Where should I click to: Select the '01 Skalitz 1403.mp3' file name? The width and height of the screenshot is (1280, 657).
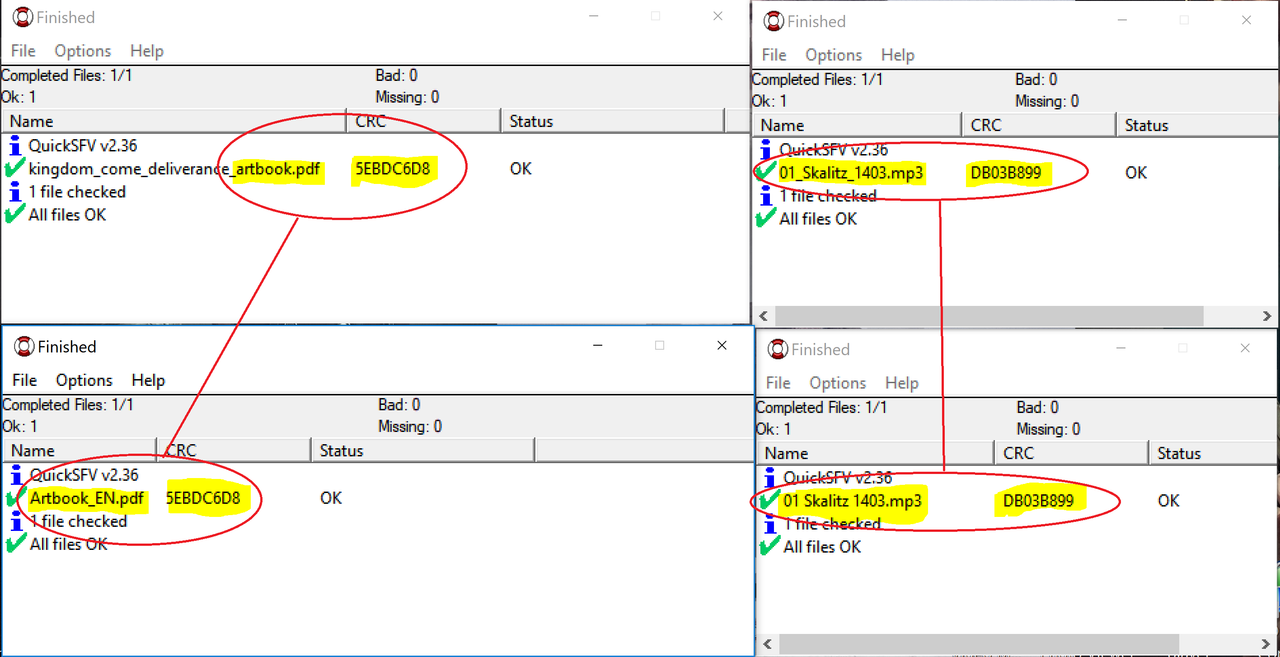(853, 501)
